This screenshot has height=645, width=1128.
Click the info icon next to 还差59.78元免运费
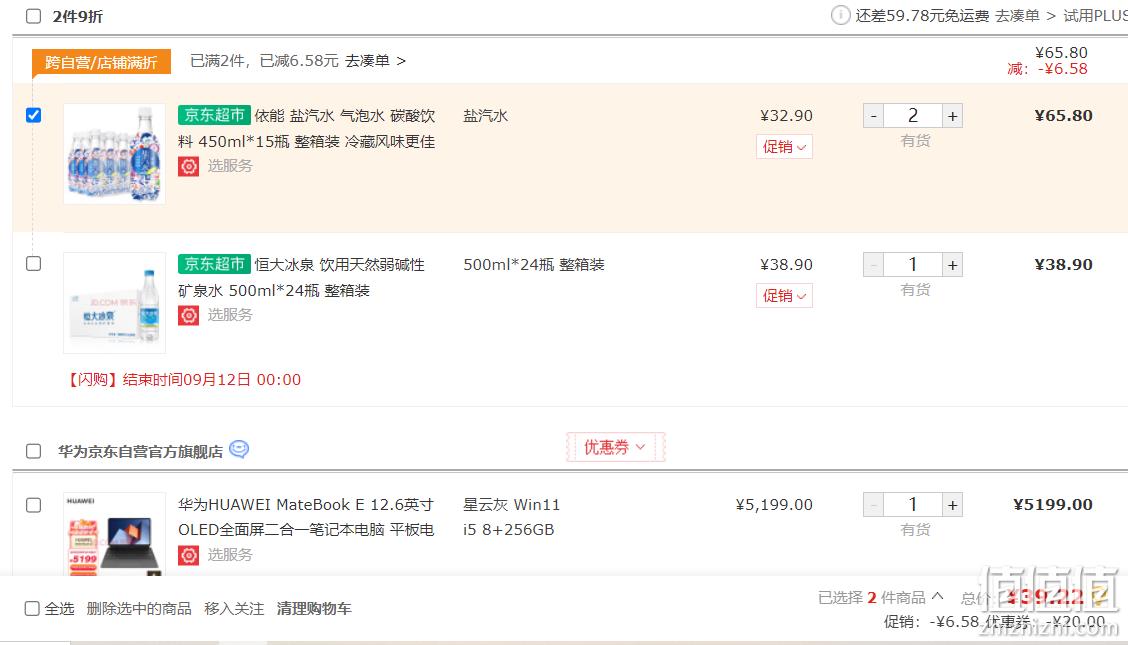840,15
